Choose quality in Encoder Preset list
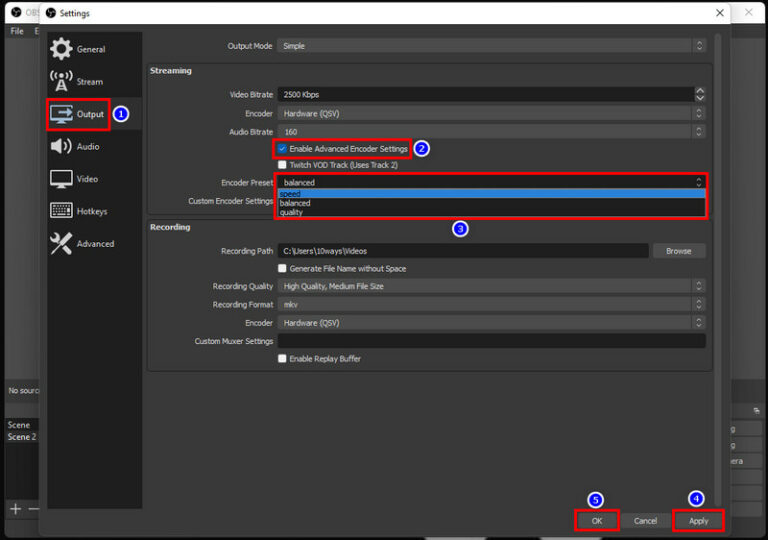Screen dimensions: 768x540 click(292, 212)
